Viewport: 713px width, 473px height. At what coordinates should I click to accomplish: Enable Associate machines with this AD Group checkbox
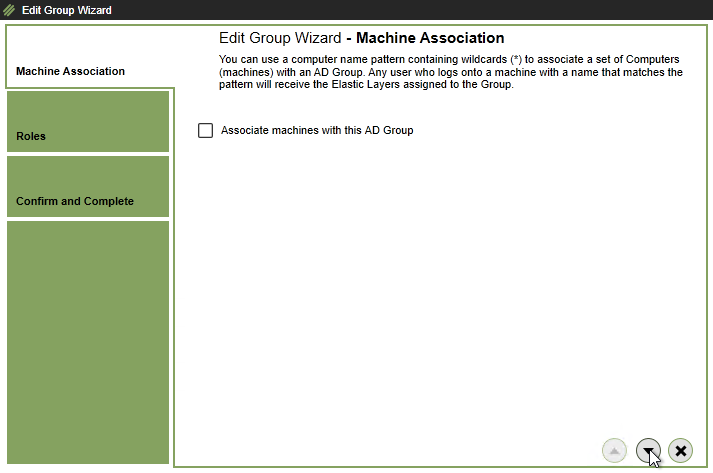[205, 131]
